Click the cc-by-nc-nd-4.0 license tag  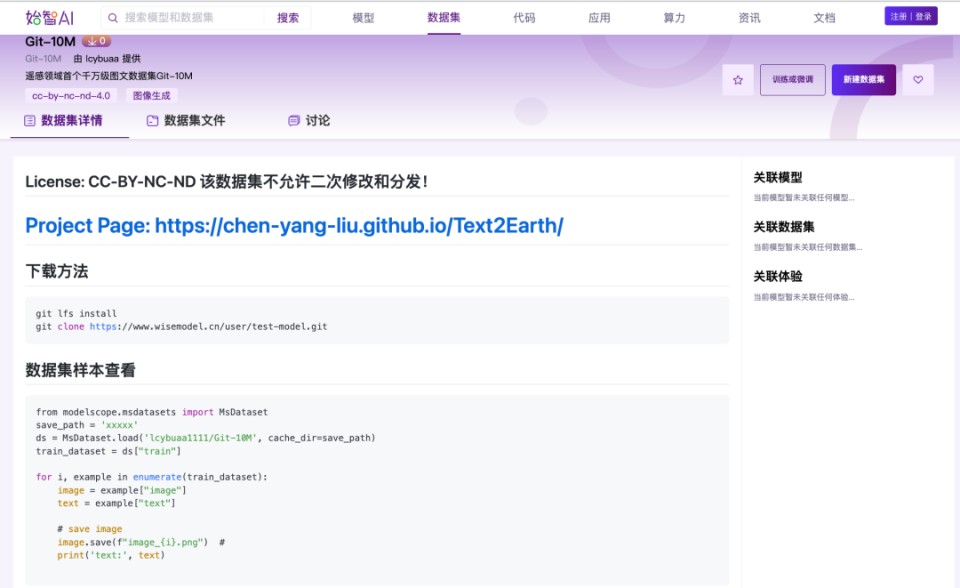coord(71,96)
